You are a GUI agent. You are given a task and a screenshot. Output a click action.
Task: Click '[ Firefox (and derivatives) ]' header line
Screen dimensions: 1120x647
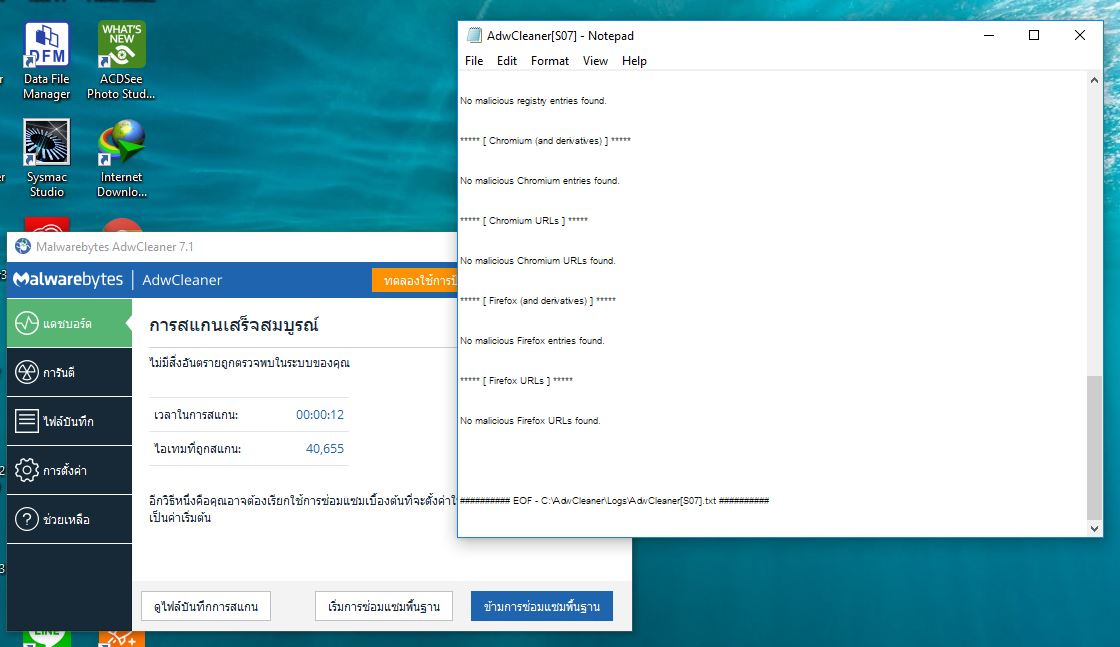coord(537,301)
